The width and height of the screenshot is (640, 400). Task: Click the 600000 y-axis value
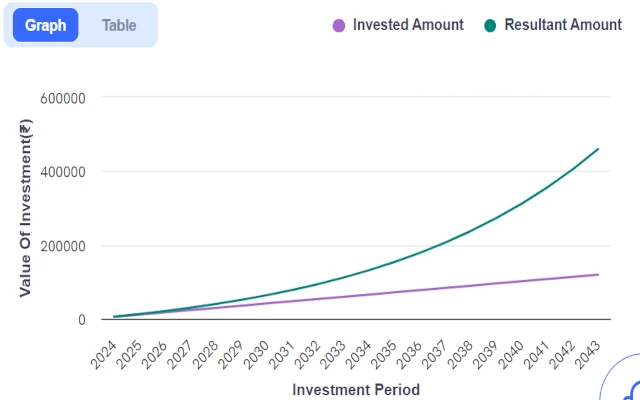click(x=62, y=98)
